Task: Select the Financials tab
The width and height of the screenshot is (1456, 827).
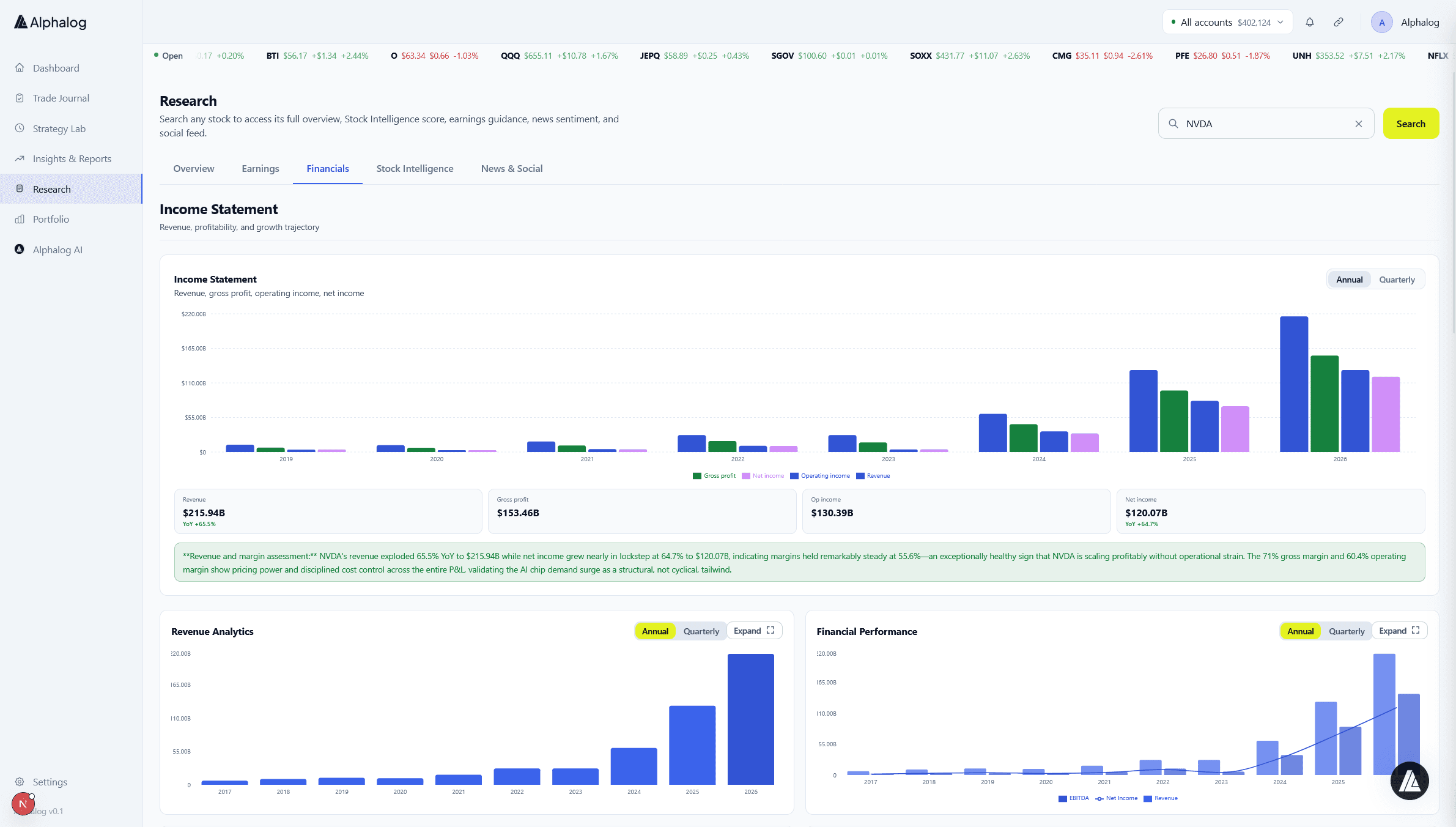Action: point(328,169)
